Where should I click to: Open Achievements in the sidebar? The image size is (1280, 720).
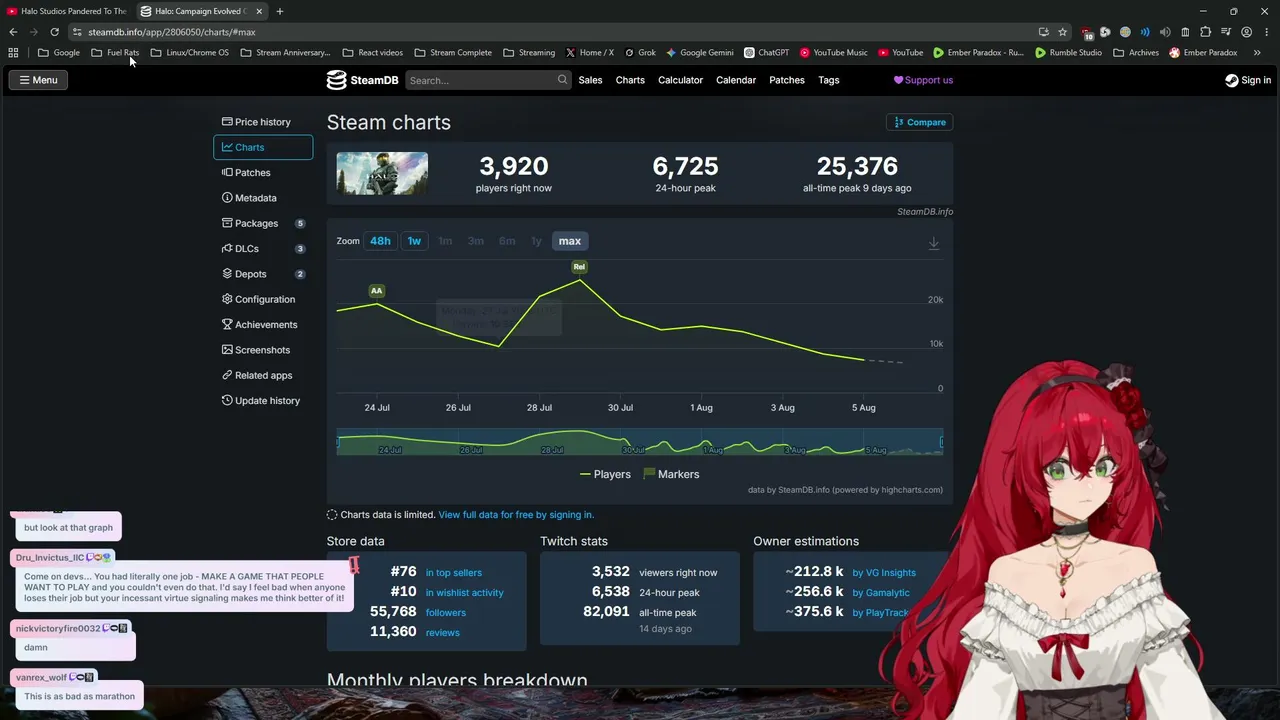pyautogui.click(x=263, y=325)
